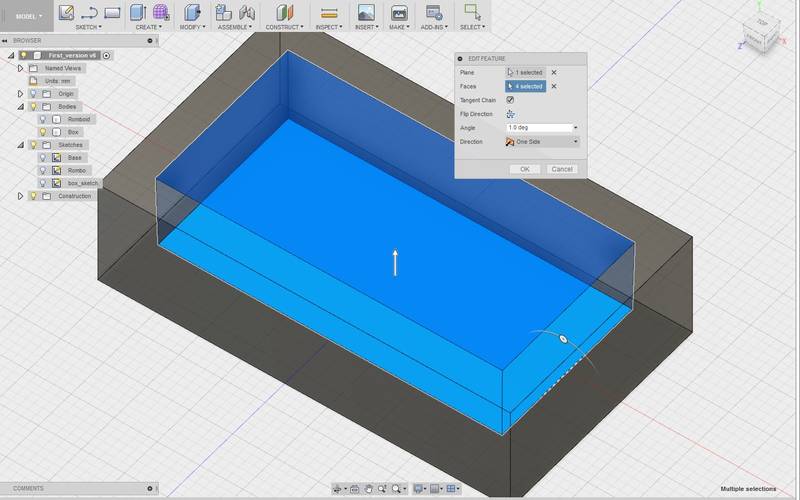Click the Flip Direction icon

click(x=510, y=114)
